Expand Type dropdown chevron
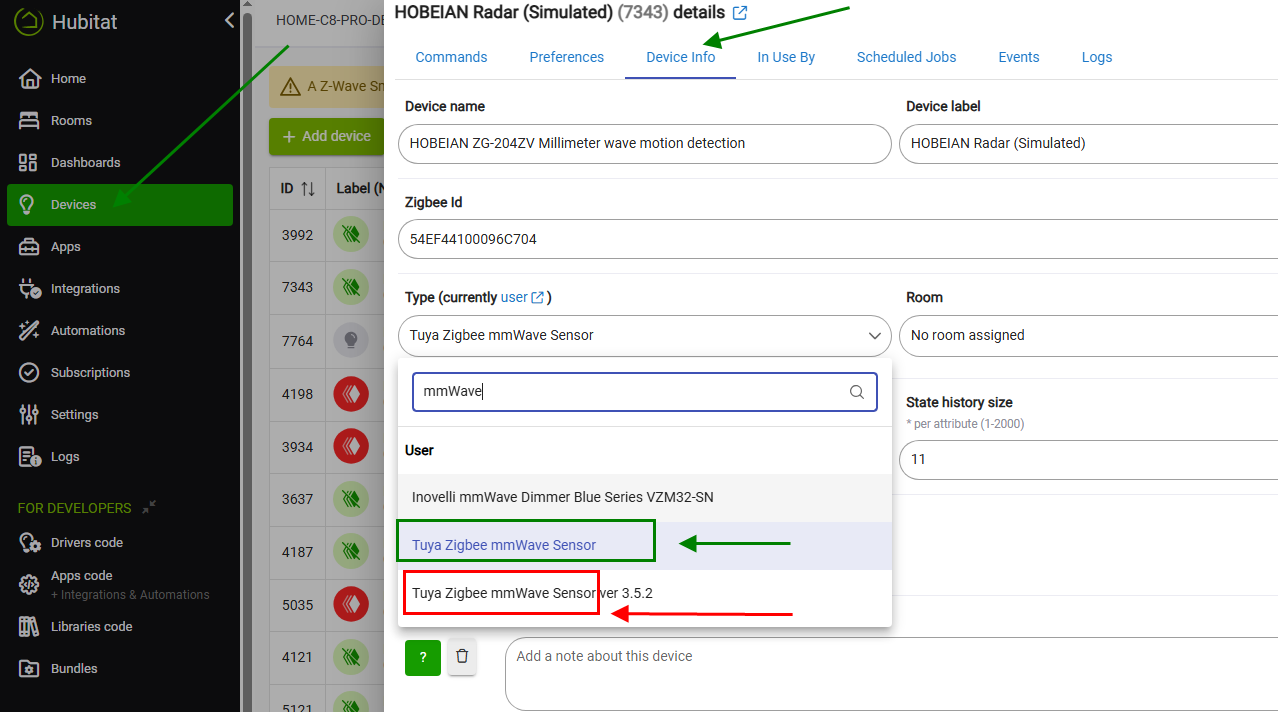Viewport: 1278px width, 712px height. click(873, 336)
